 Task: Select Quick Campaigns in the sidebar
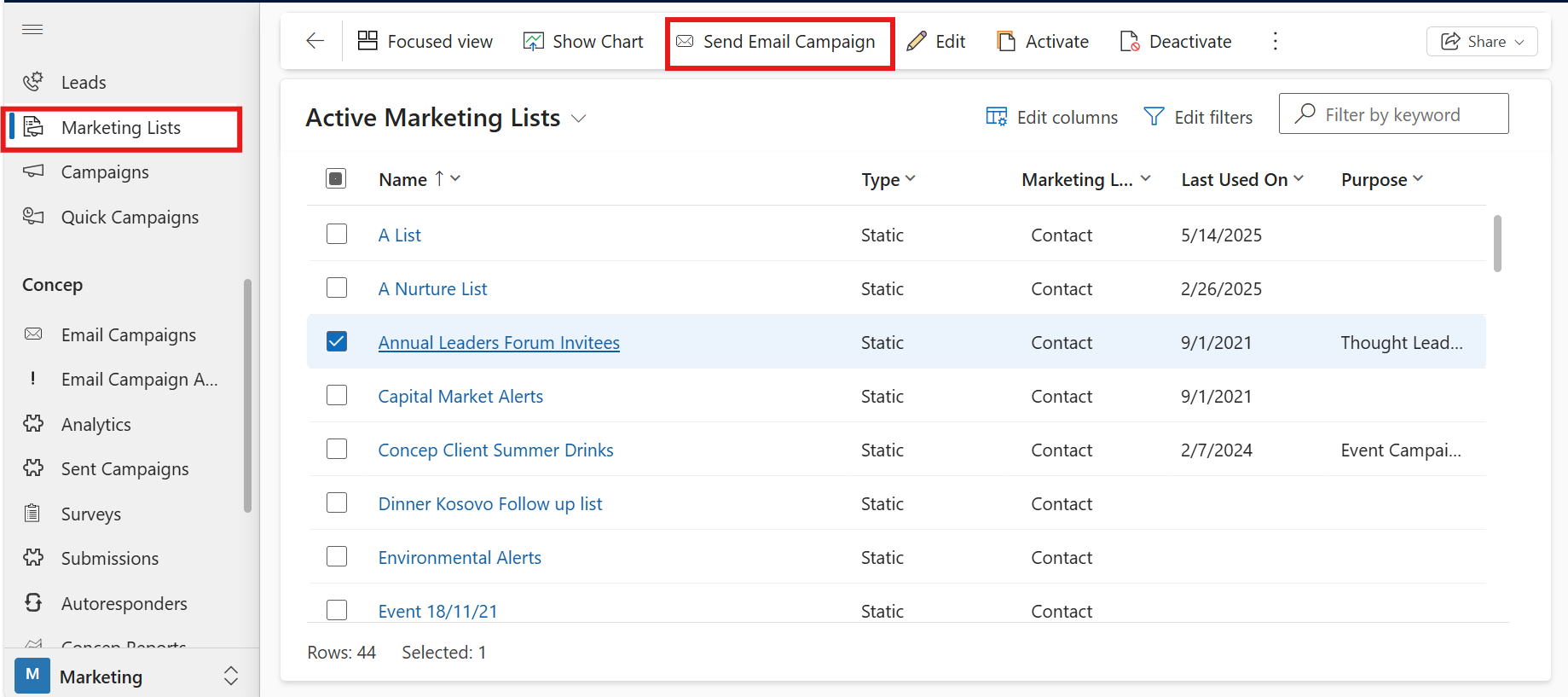pos(130,217)
